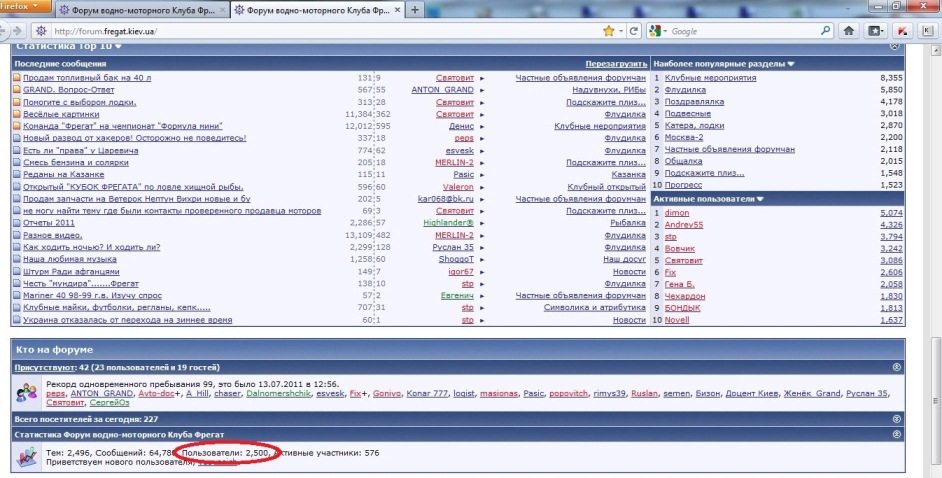Open thread Украина отказалась от перехода на зимнее время
The height and width of the screenshot is (478, 942).
point(127,320)
